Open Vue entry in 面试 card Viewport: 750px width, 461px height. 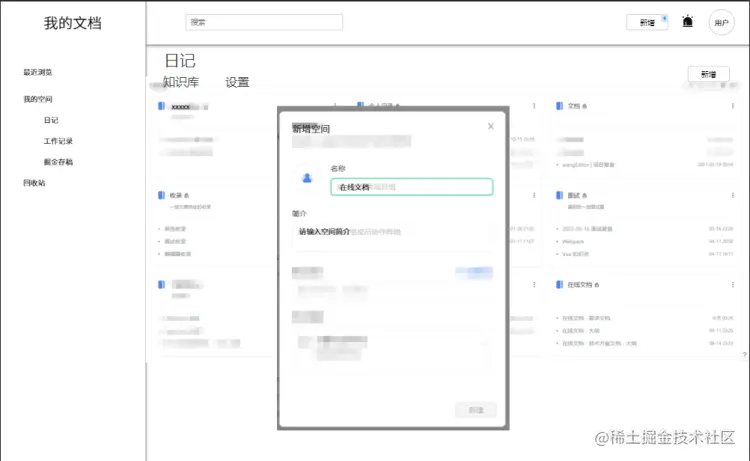click(x=575, y=254)
